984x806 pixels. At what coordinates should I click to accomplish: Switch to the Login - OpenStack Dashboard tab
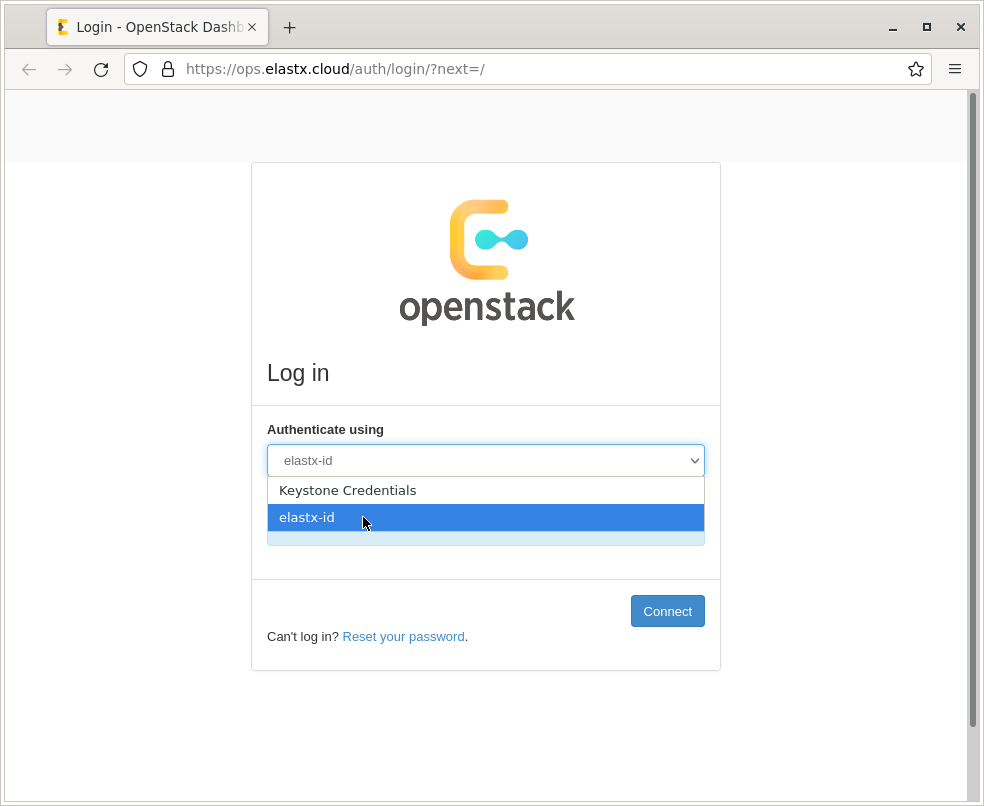pos(150,27)
